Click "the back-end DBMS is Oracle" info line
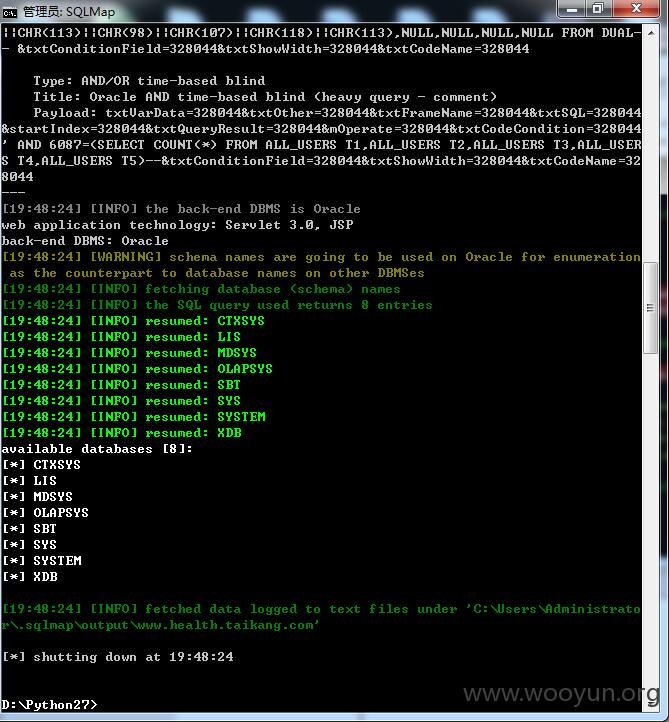This screenshot has height=722, width=669. (181, 209)
